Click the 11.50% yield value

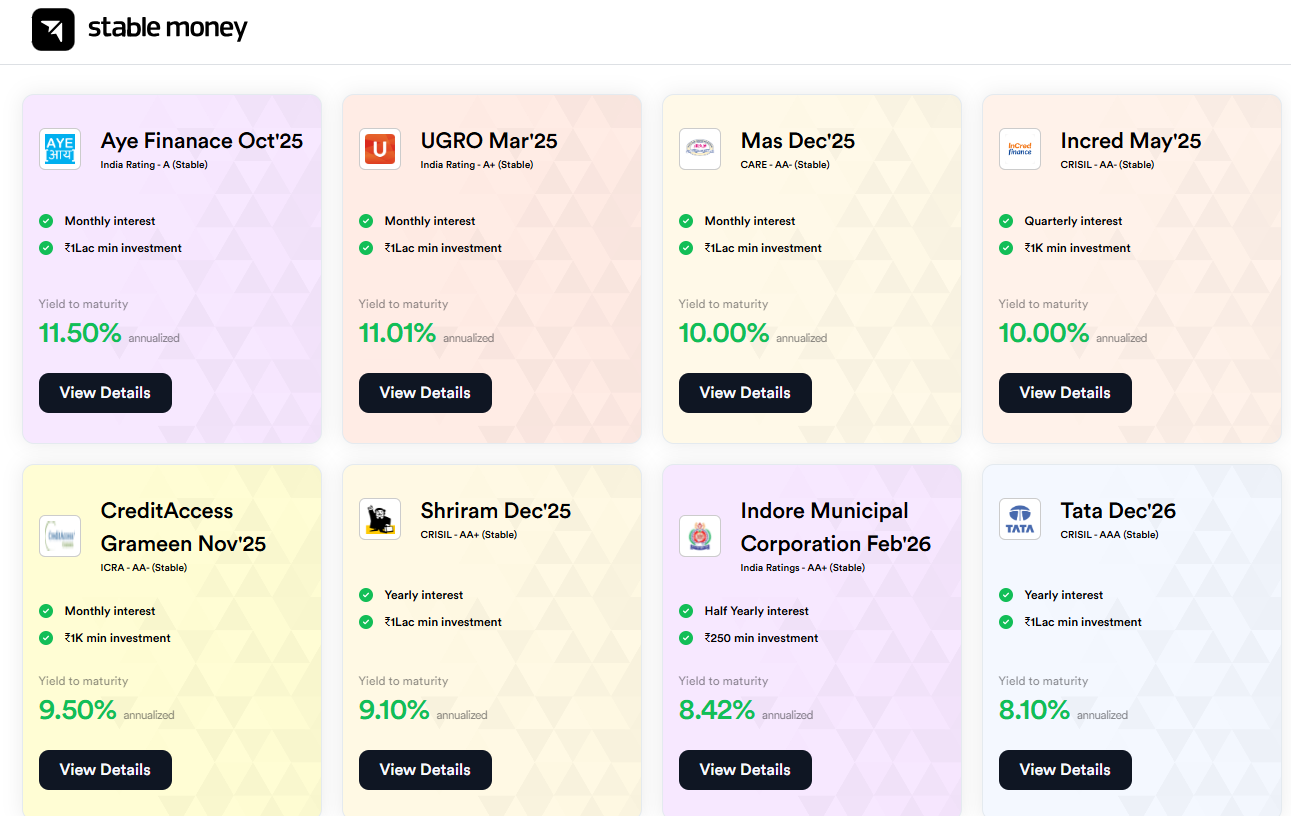[x=80, y=333]
